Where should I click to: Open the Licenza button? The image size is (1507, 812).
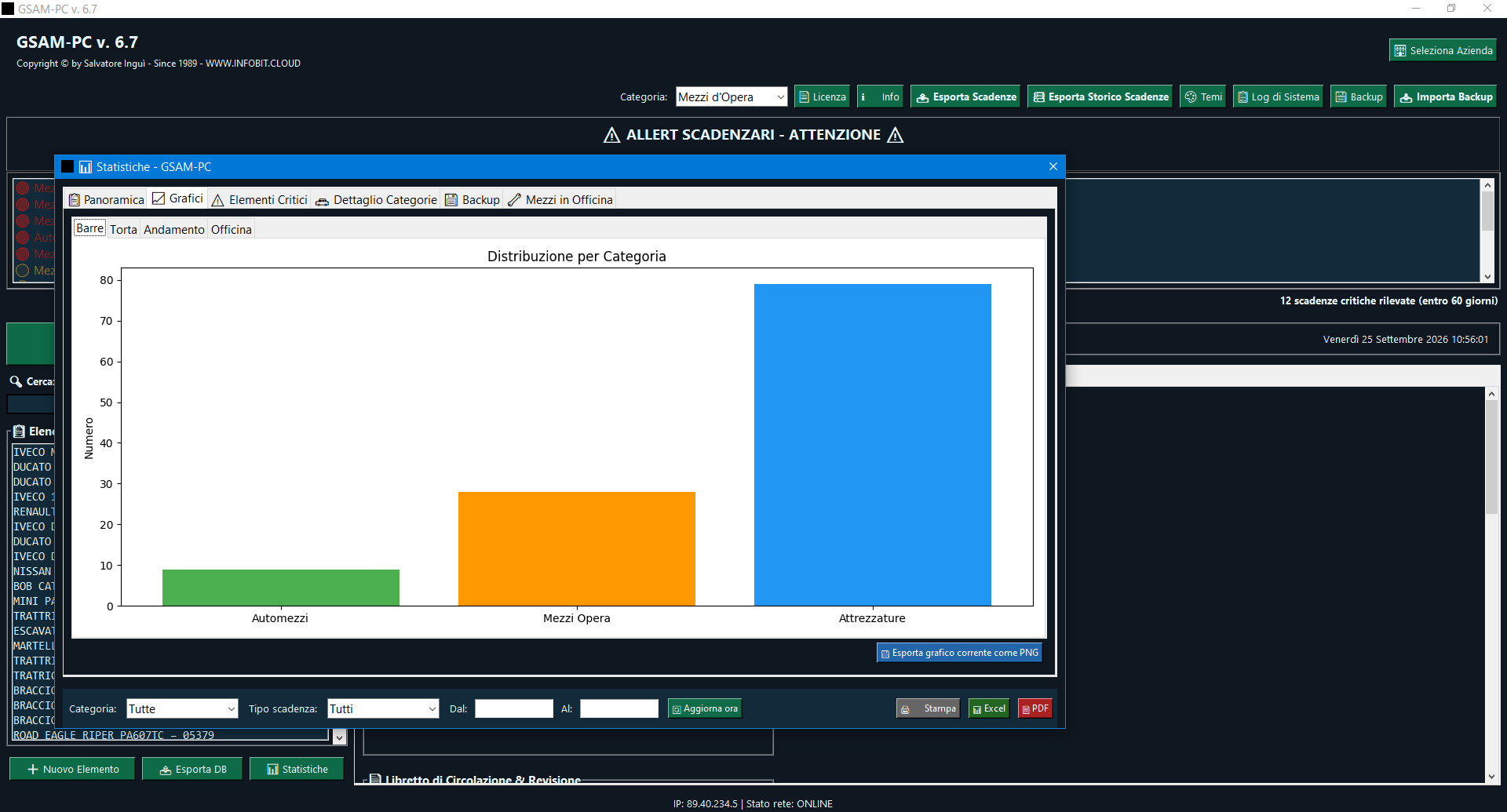[822, 96]
